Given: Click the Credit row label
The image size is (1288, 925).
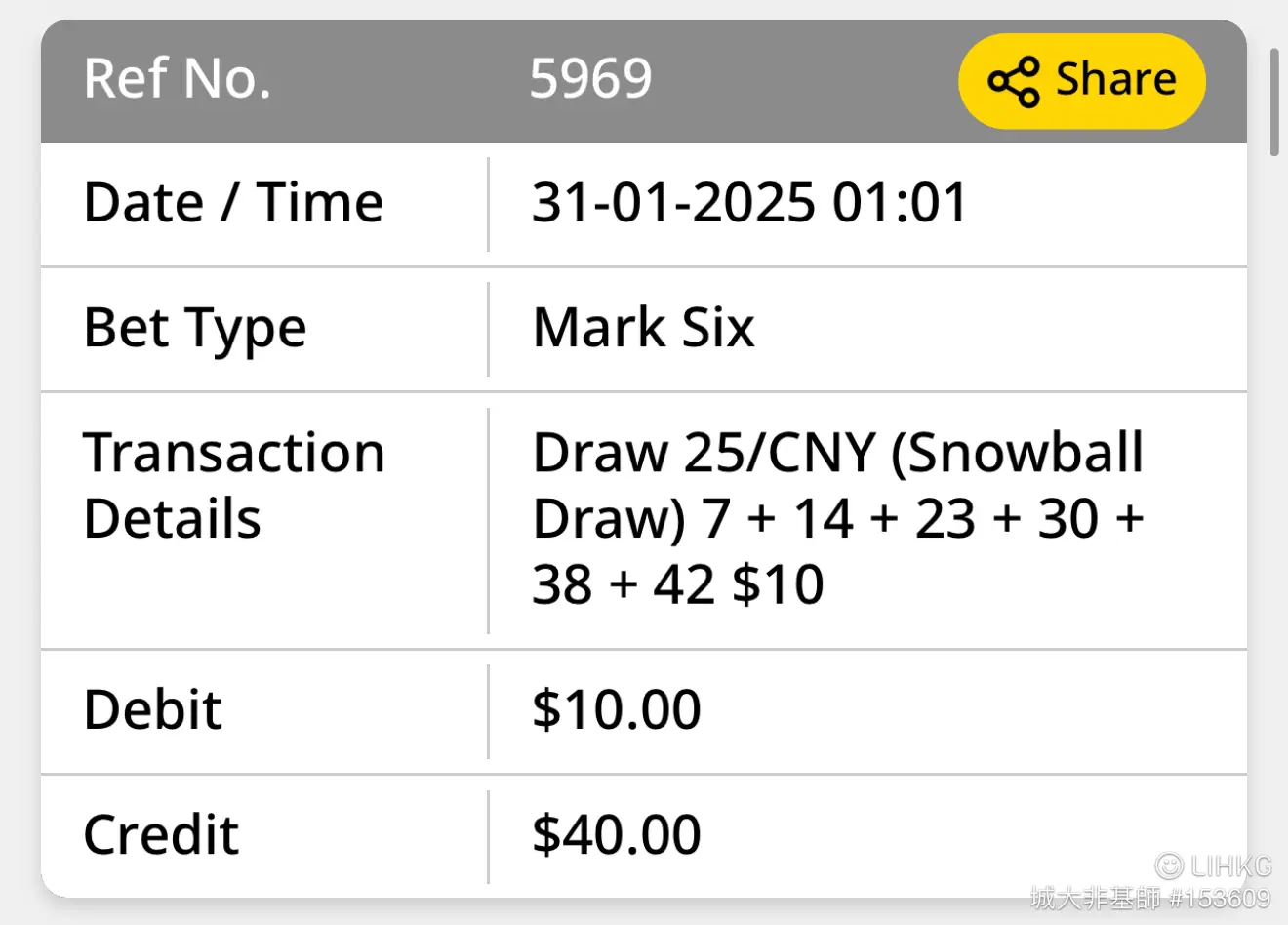Looking at the screenshot, I should point(161,835).
